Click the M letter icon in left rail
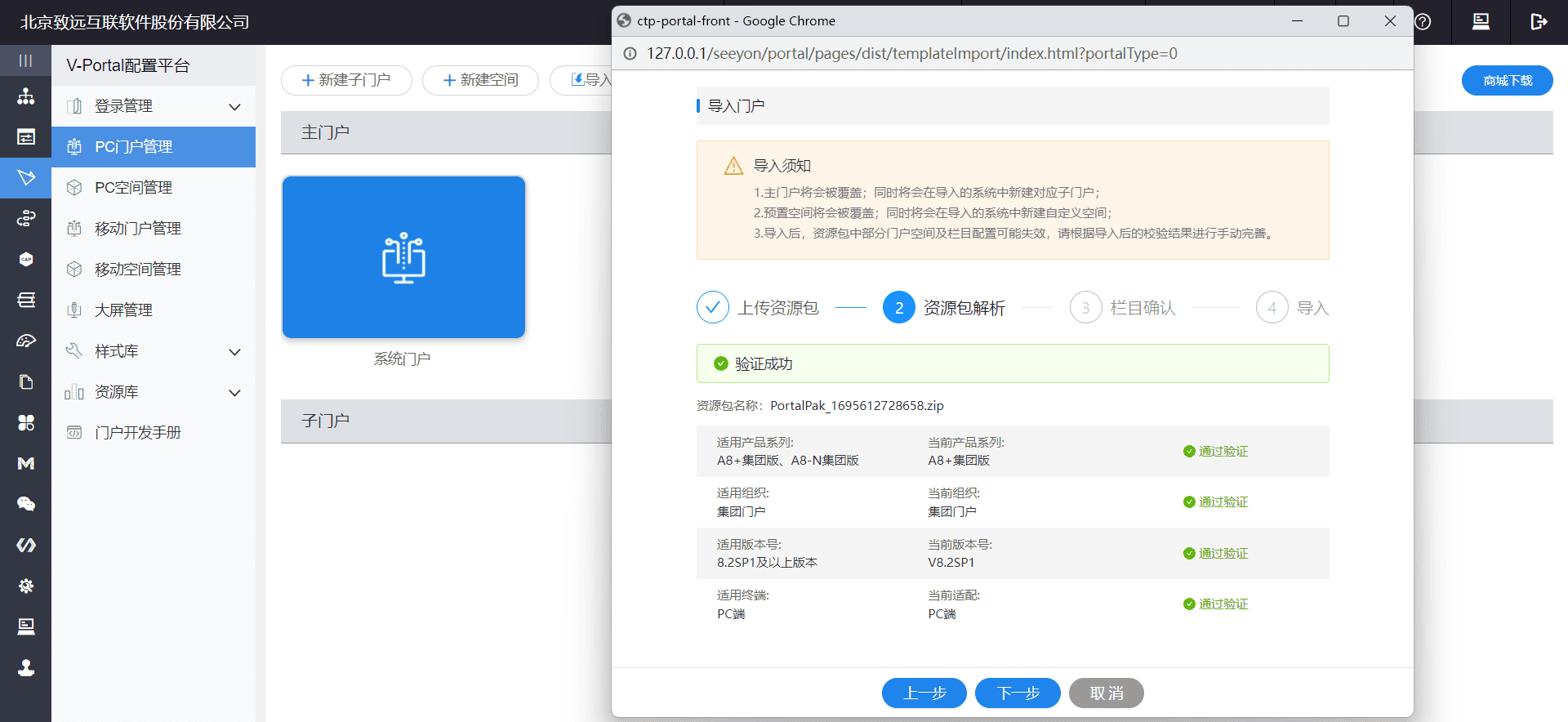1568x722 pixels. tap(26, 463)
